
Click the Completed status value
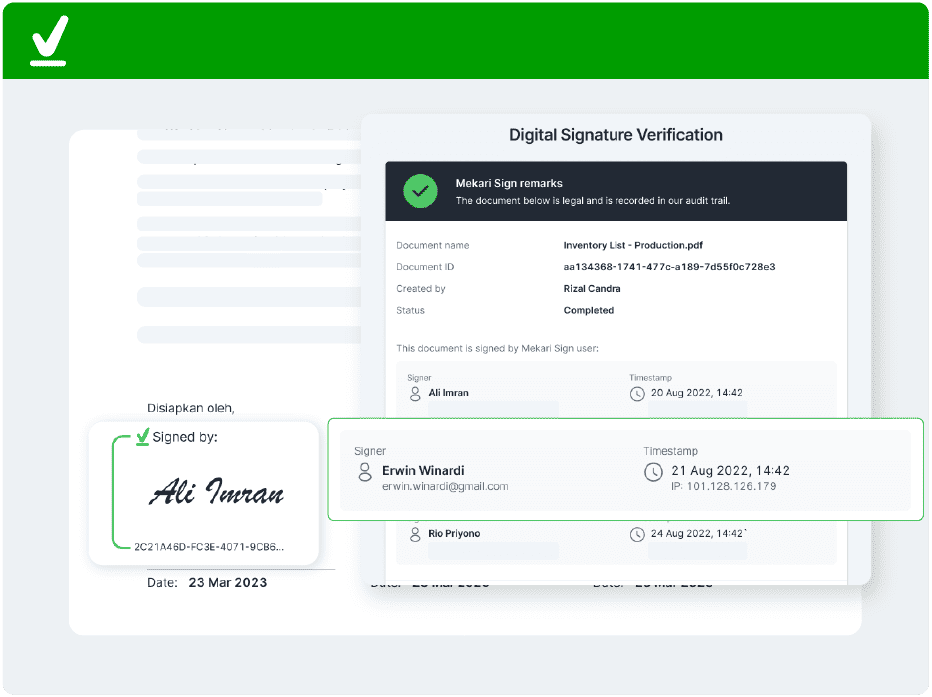pyautogui.click(x=588, y=310)
